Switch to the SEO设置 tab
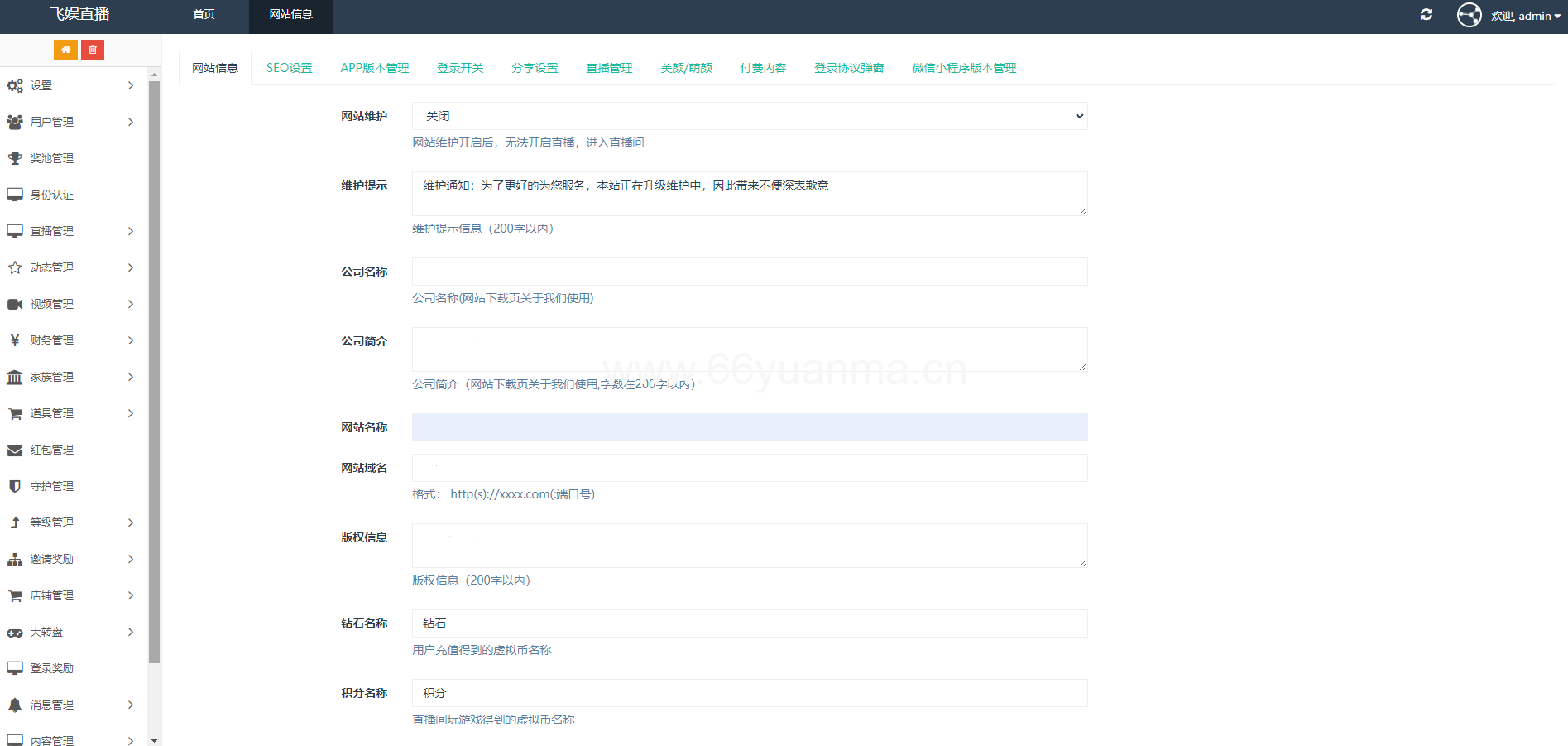 [x=290, y=68]
